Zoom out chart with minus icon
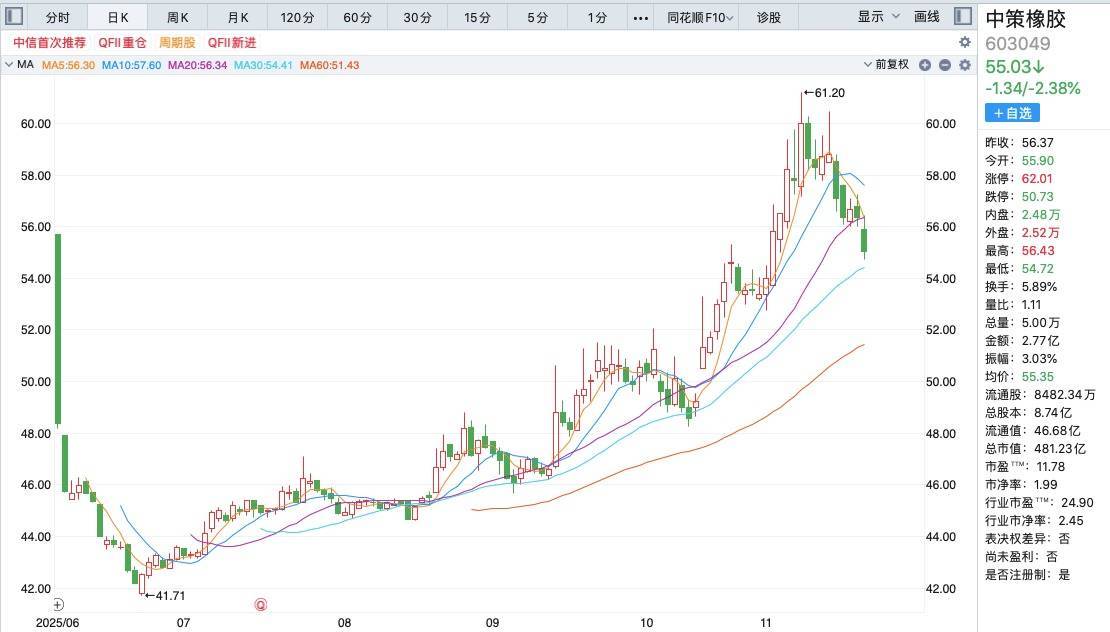This screenshot has width=1110, height=632. pyautogui.click(x=944, y=65)
